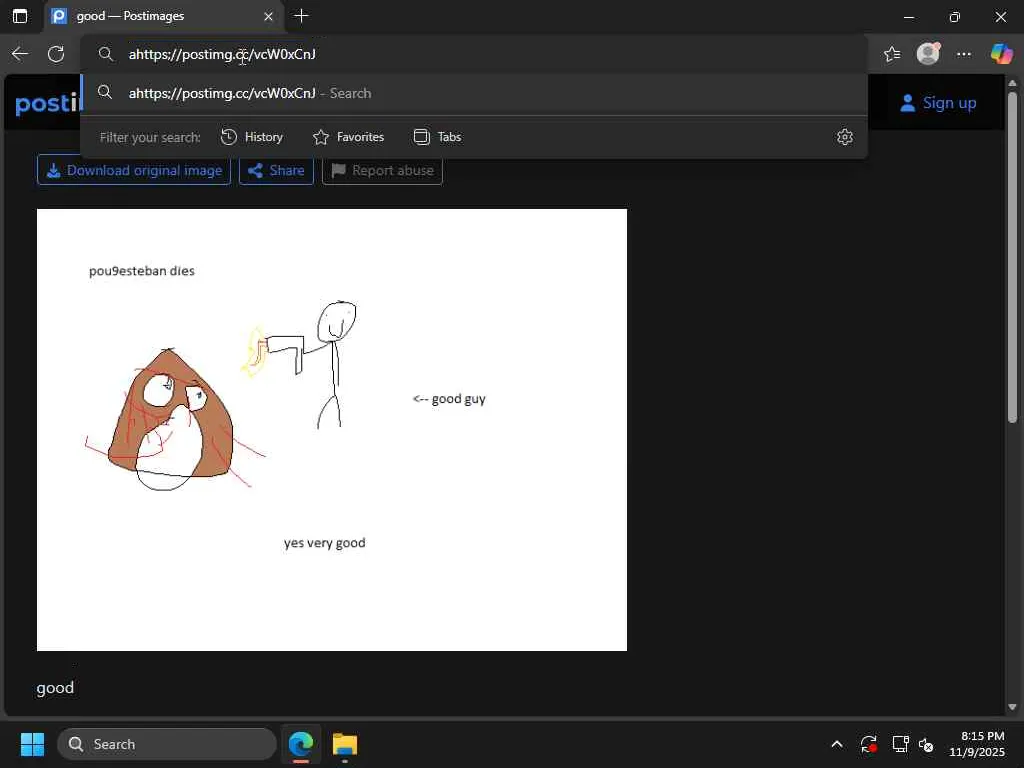The height and width of the screenshot is (768, 1024).
Task: Show hidden system tray icons chevron
Action: [x=836, y=744]
